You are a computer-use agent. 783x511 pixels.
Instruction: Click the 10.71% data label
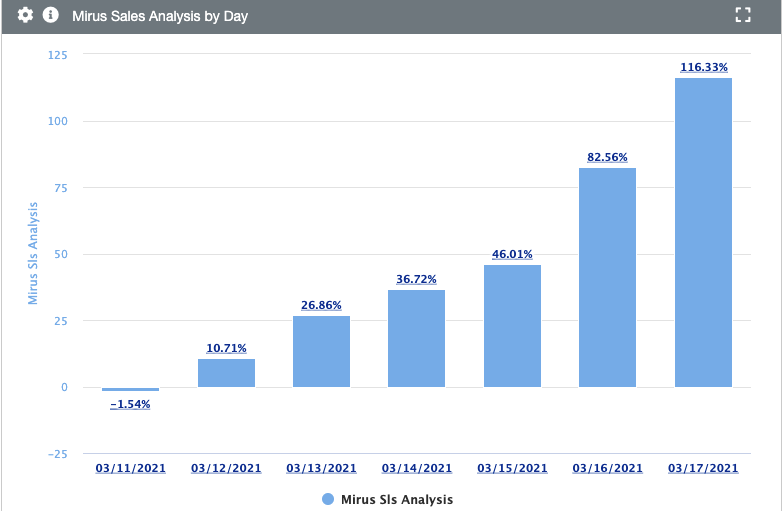[x=226, y=348]
